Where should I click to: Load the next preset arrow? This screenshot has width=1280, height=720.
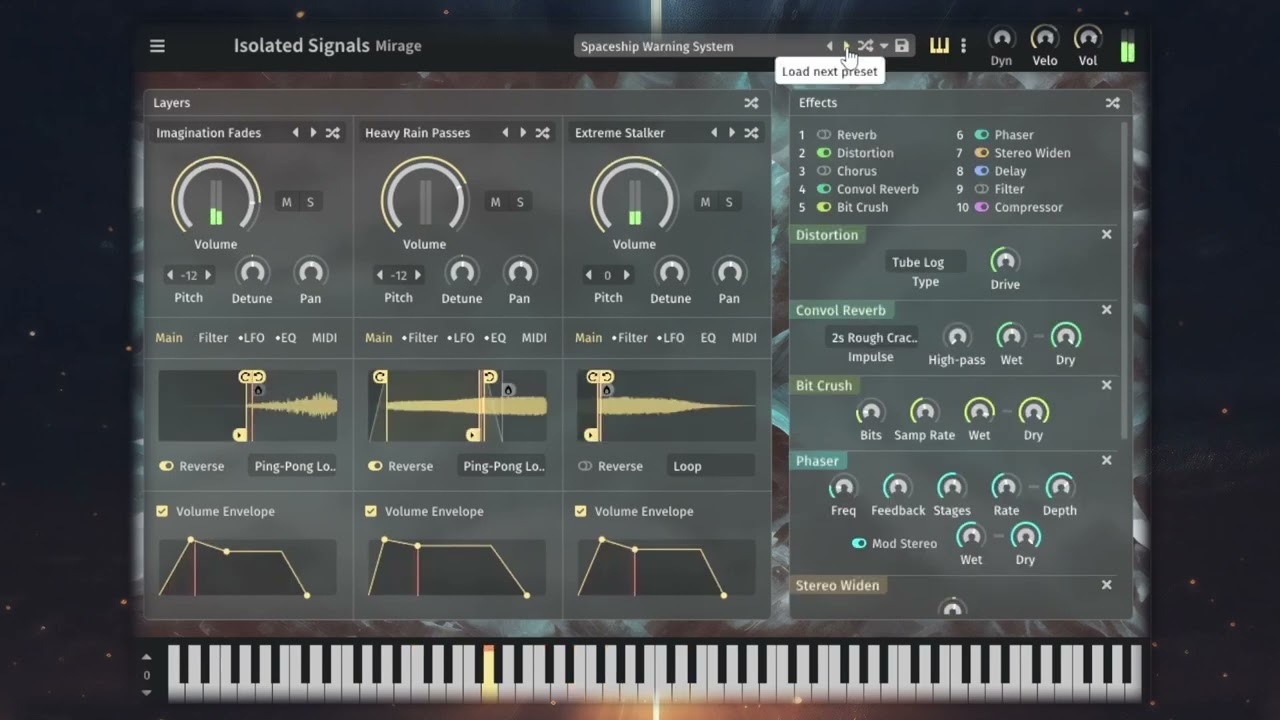(x=846, y=46)
